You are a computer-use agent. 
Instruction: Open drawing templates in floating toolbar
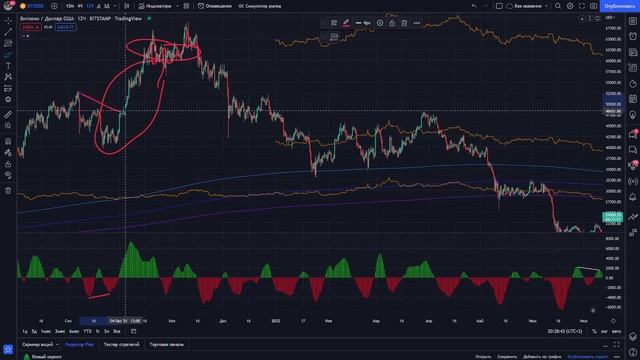334,23
